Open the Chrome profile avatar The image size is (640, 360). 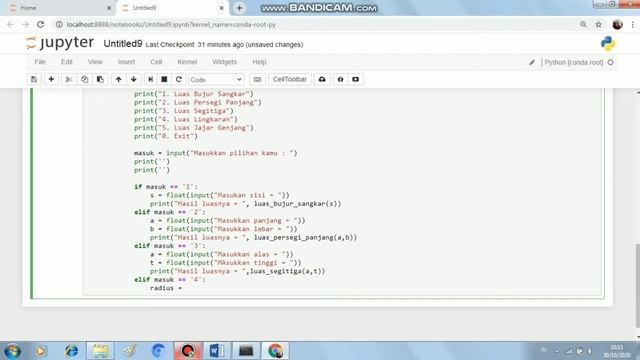pyautogui.click(x=617, y=24)
